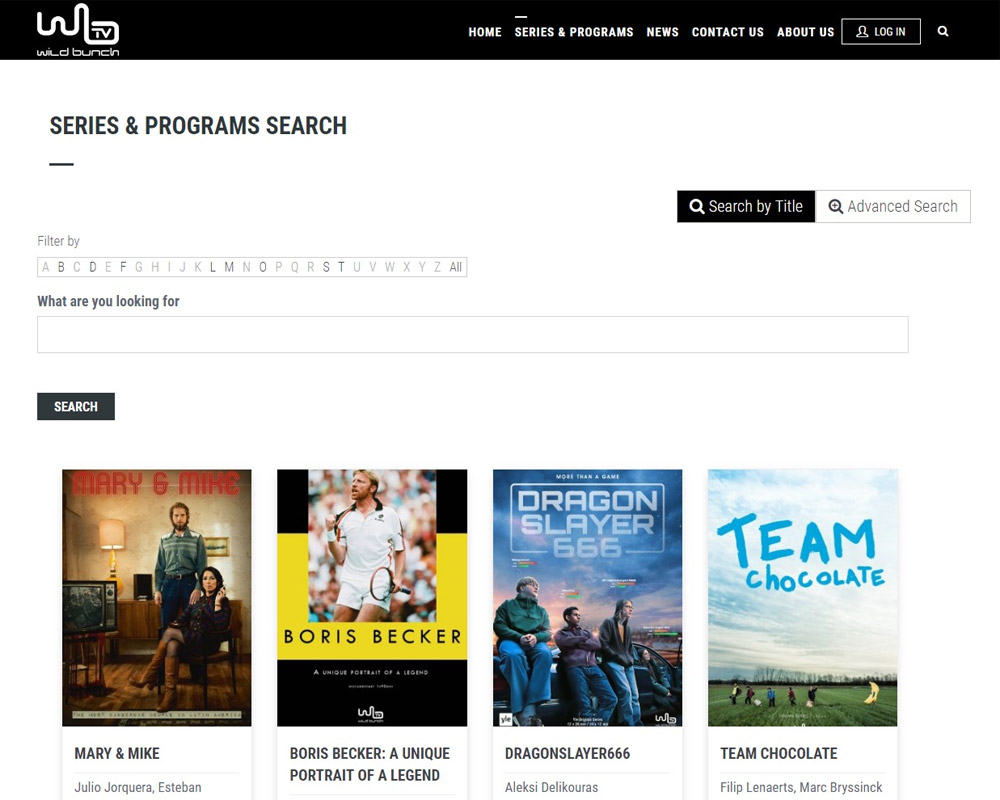Screen dimensions: 1000x800
Task: Switch to the Search by Title tab
Action: coord(746,206)
